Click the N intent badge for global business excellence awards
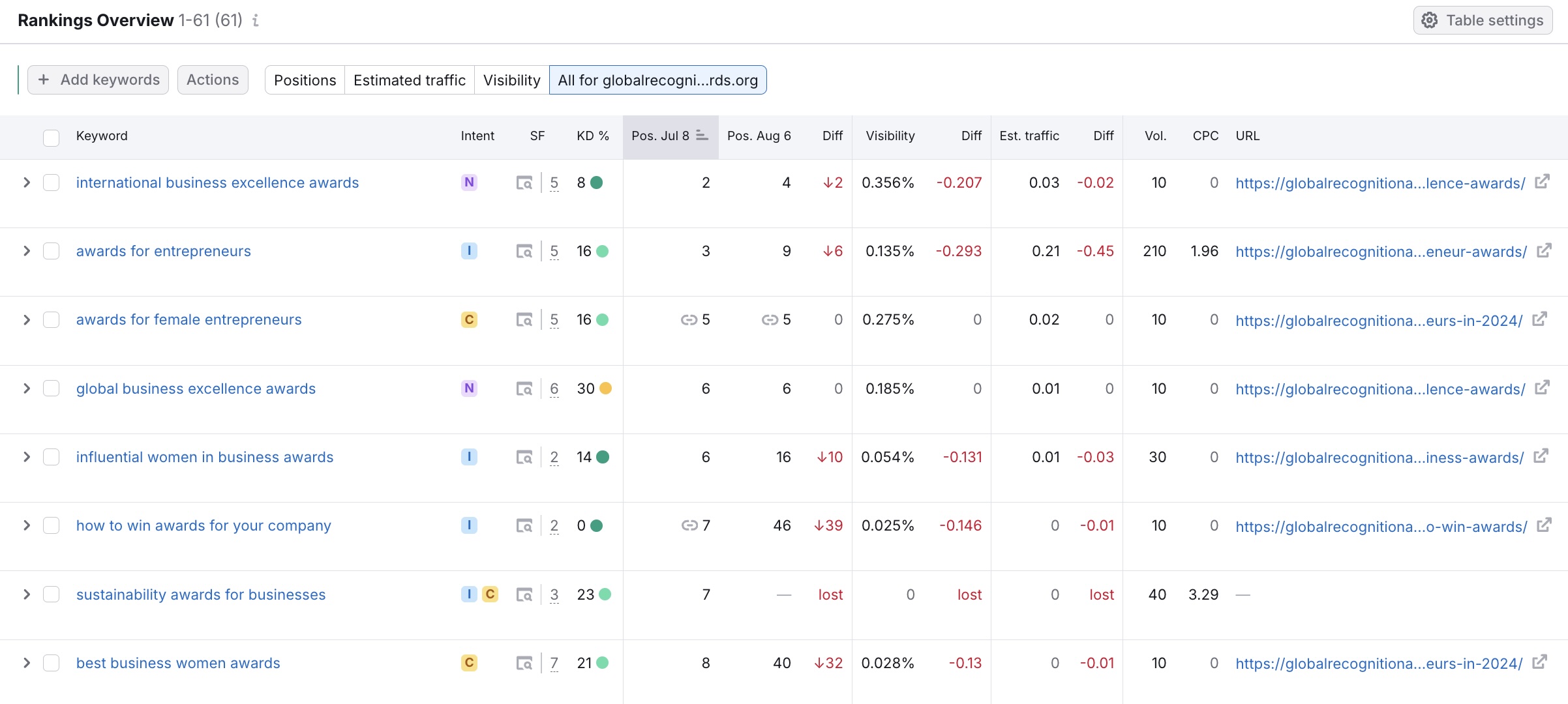The height and width of the screenshot is (704, 1568). coord(469,389)
